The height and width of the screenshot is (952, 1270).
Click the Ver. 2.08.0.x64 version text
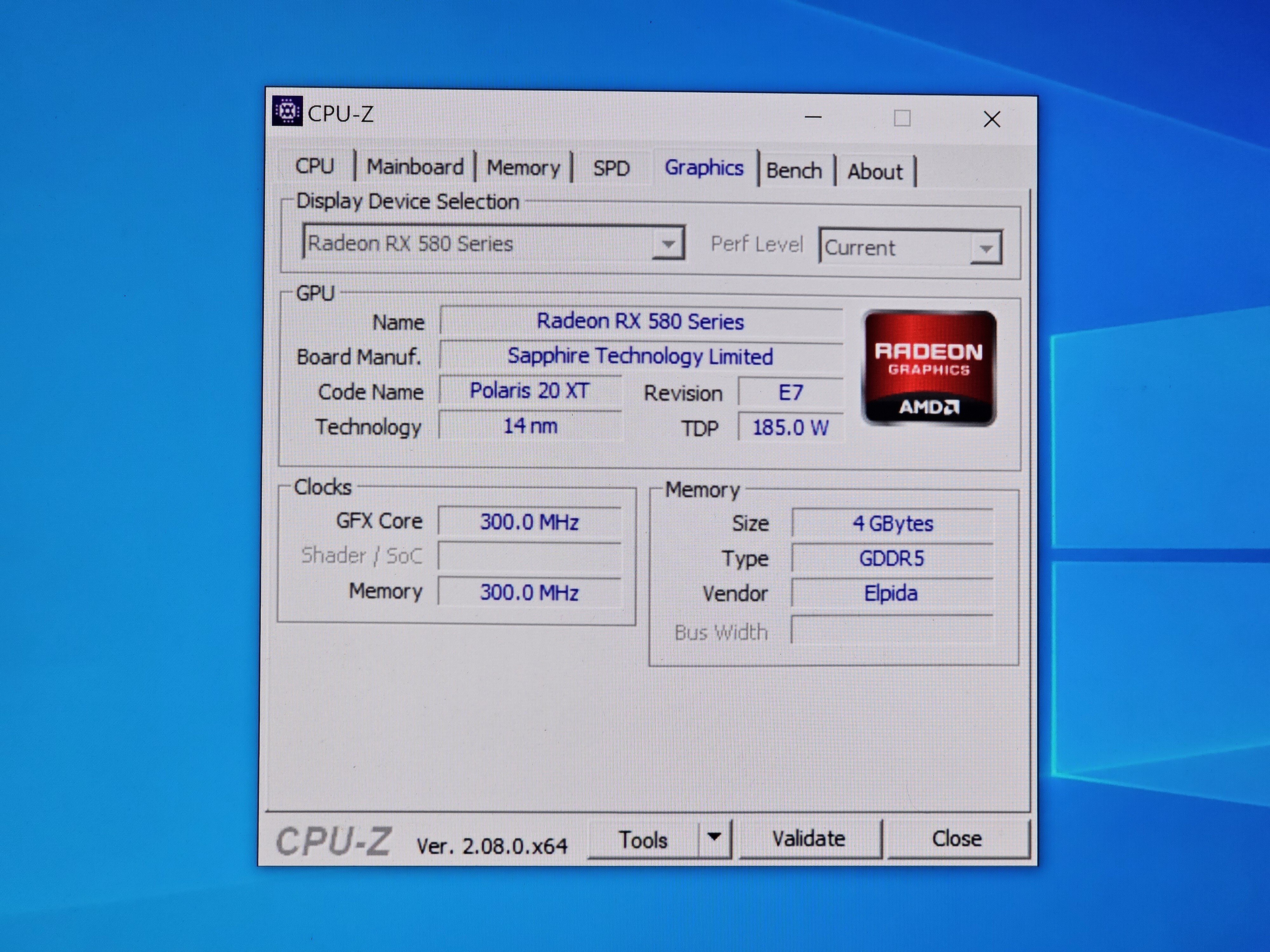[x=492, y=846]
